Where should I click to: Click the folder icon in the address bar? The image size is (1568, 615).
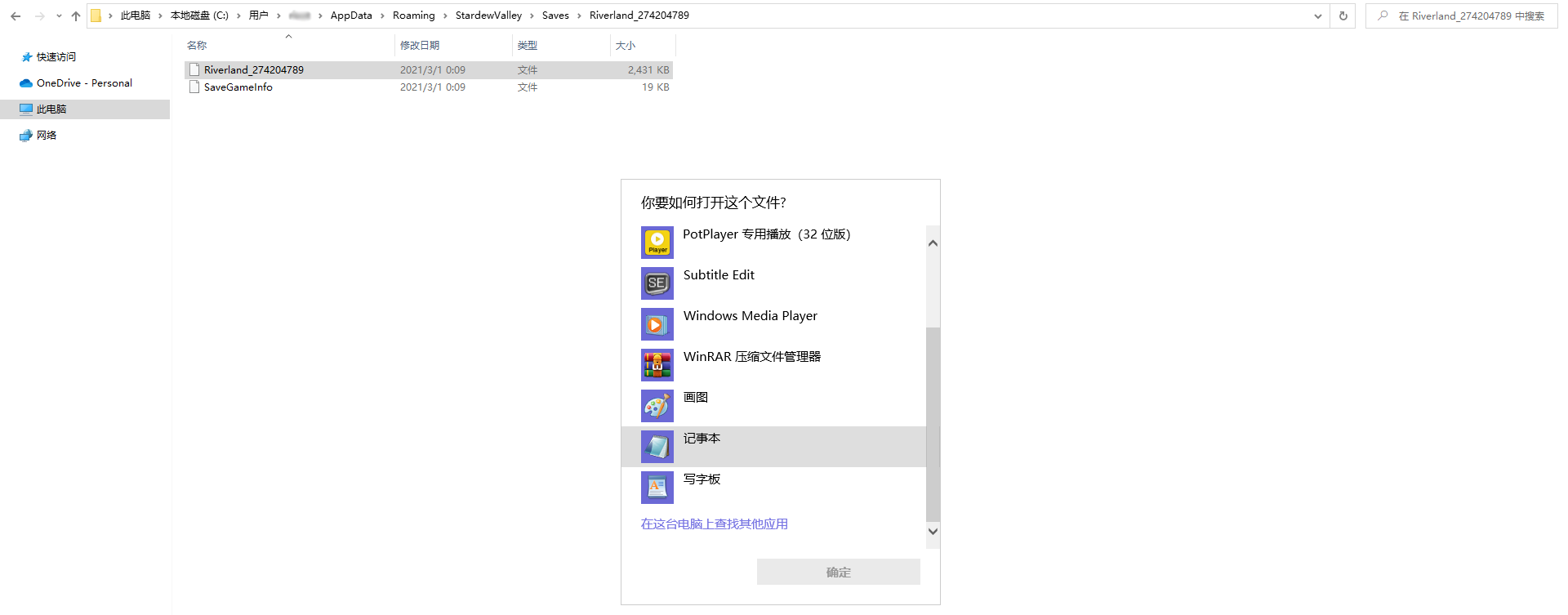click(96, 16)
